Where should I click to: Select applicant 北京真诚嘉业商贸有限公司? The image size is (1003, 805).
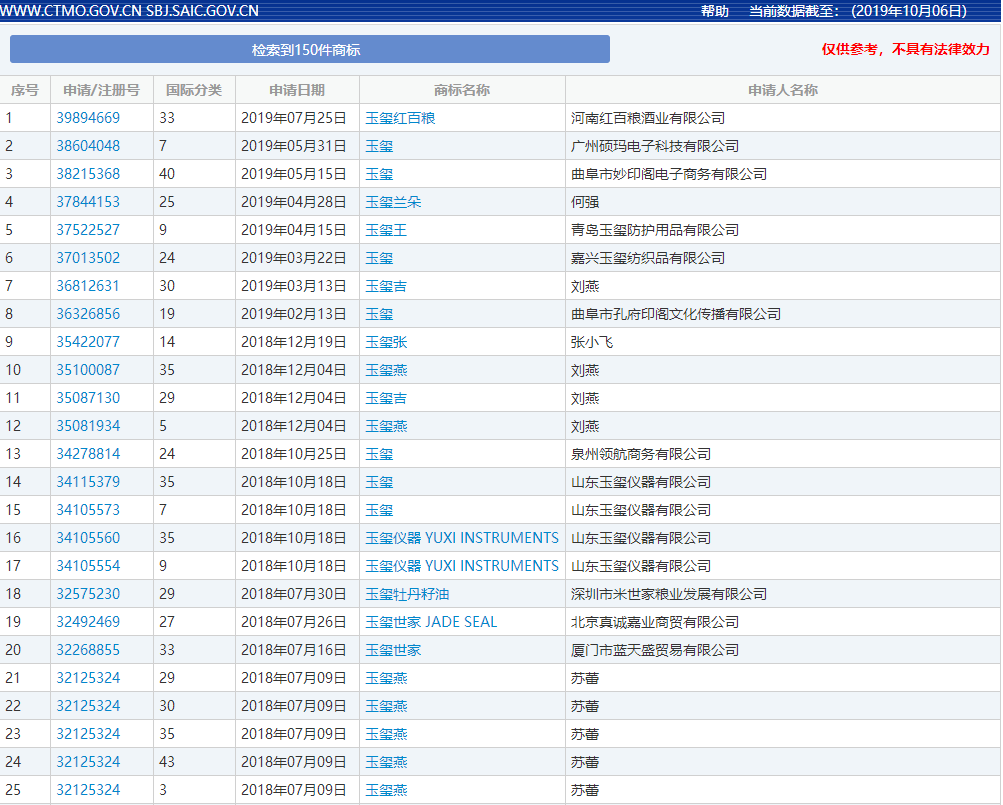[x=655, y=622]
